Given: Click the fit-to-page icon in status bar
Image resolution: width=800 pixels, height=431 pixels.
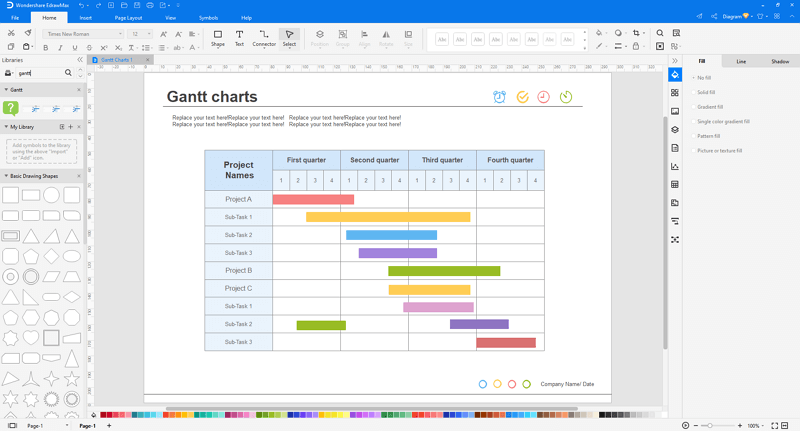Looking at the screenshot, I should [x=774, y=425].
